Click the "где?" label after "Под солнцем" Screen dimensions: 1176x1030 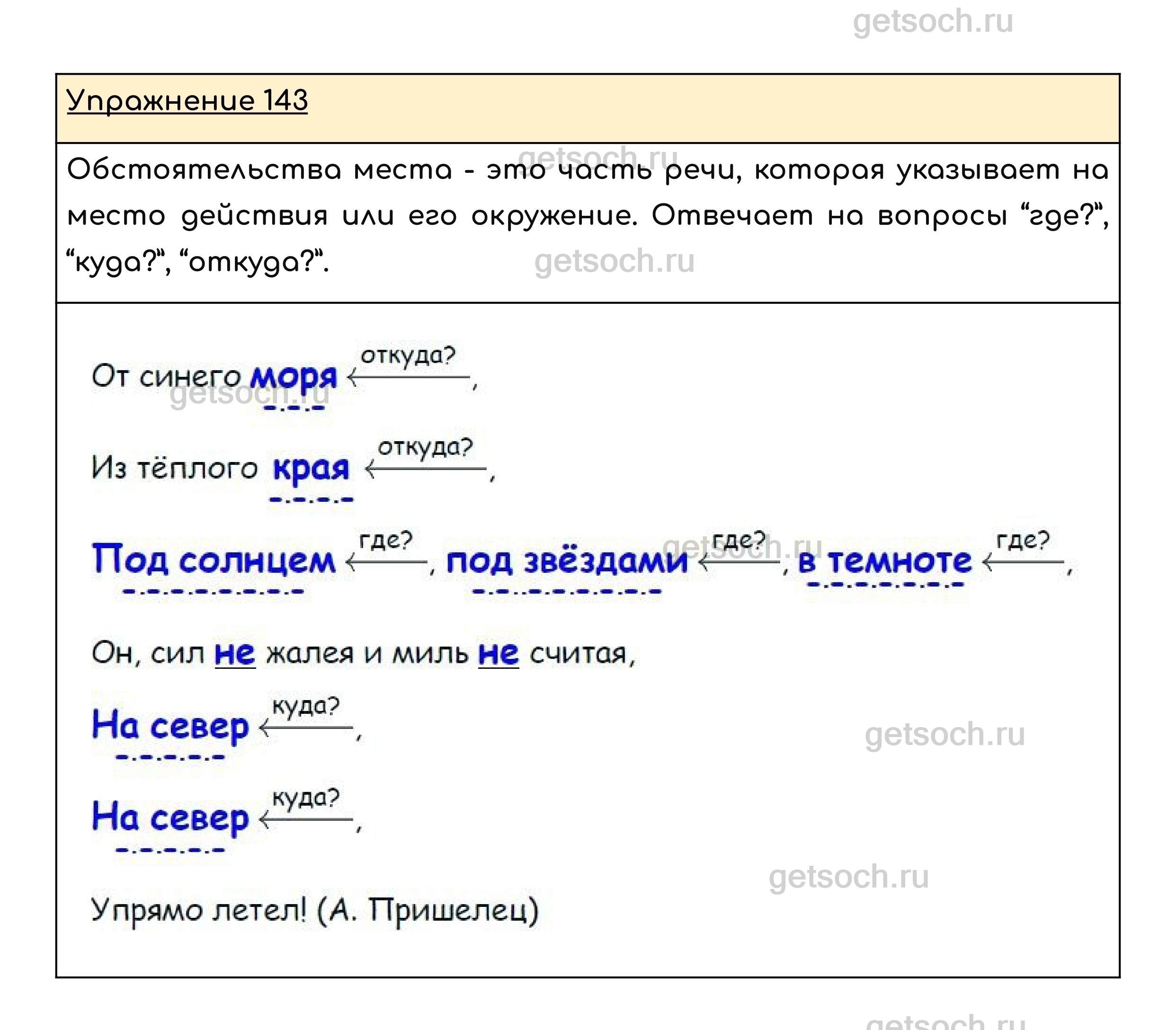[386, 541]
